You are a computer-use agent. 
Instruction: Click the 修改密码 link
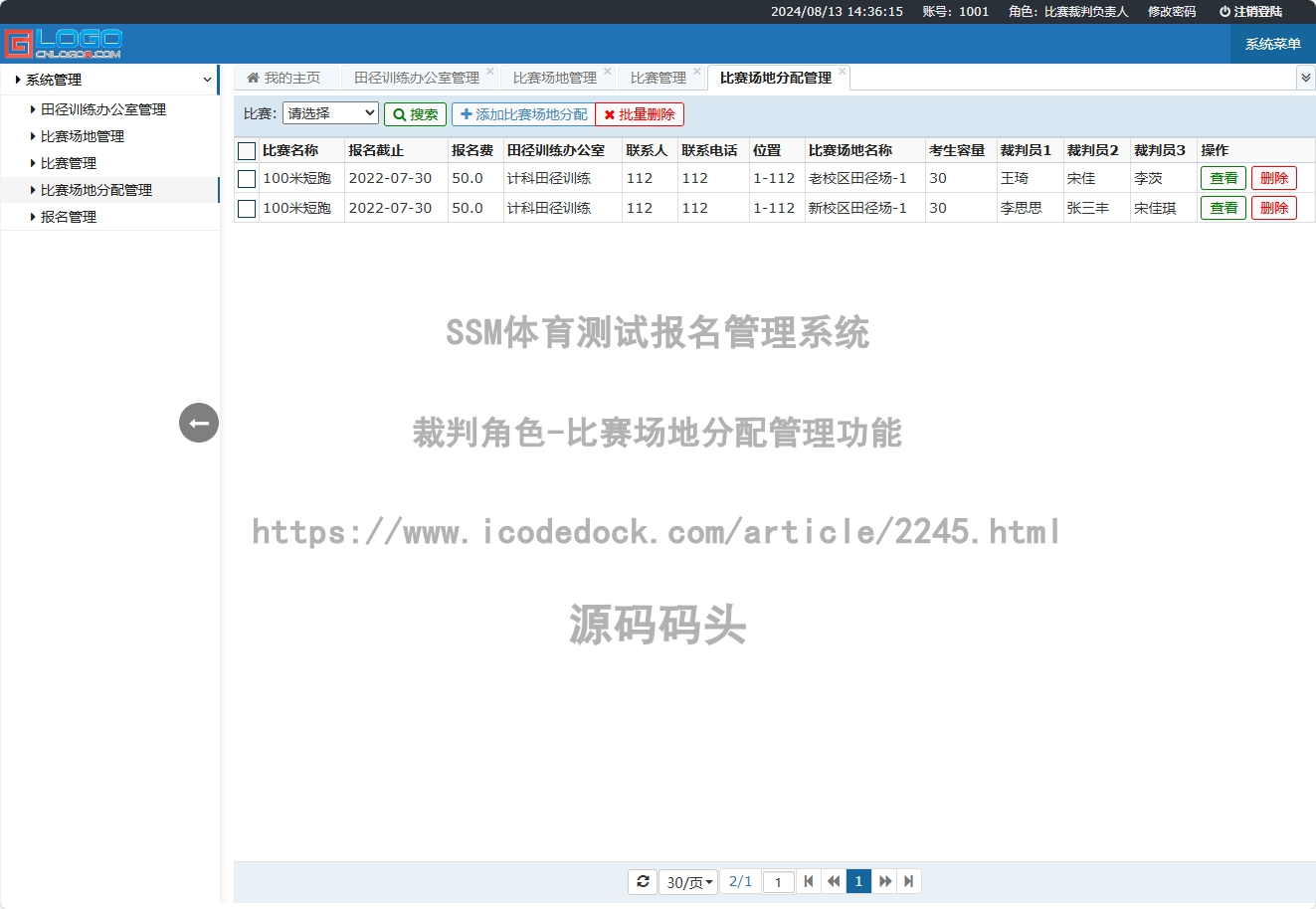point(1172,12)
